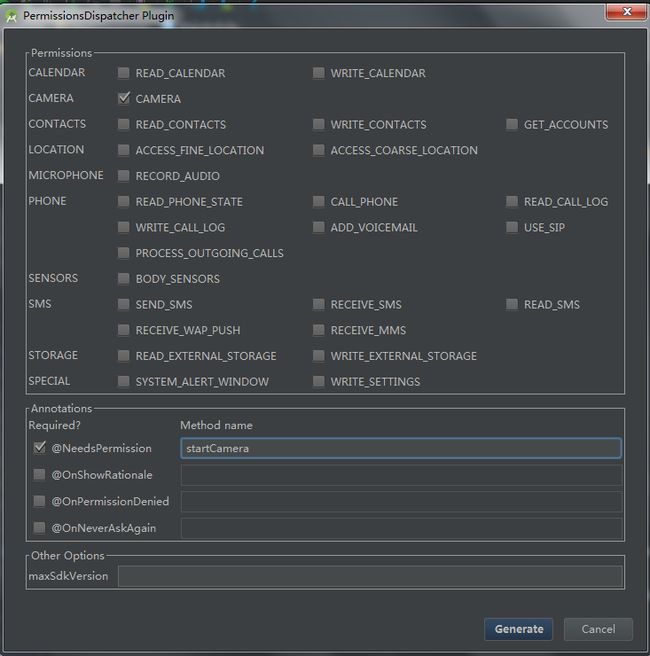Click the Android icon in the title bar
650x656 pixels.
pos(11,17)
